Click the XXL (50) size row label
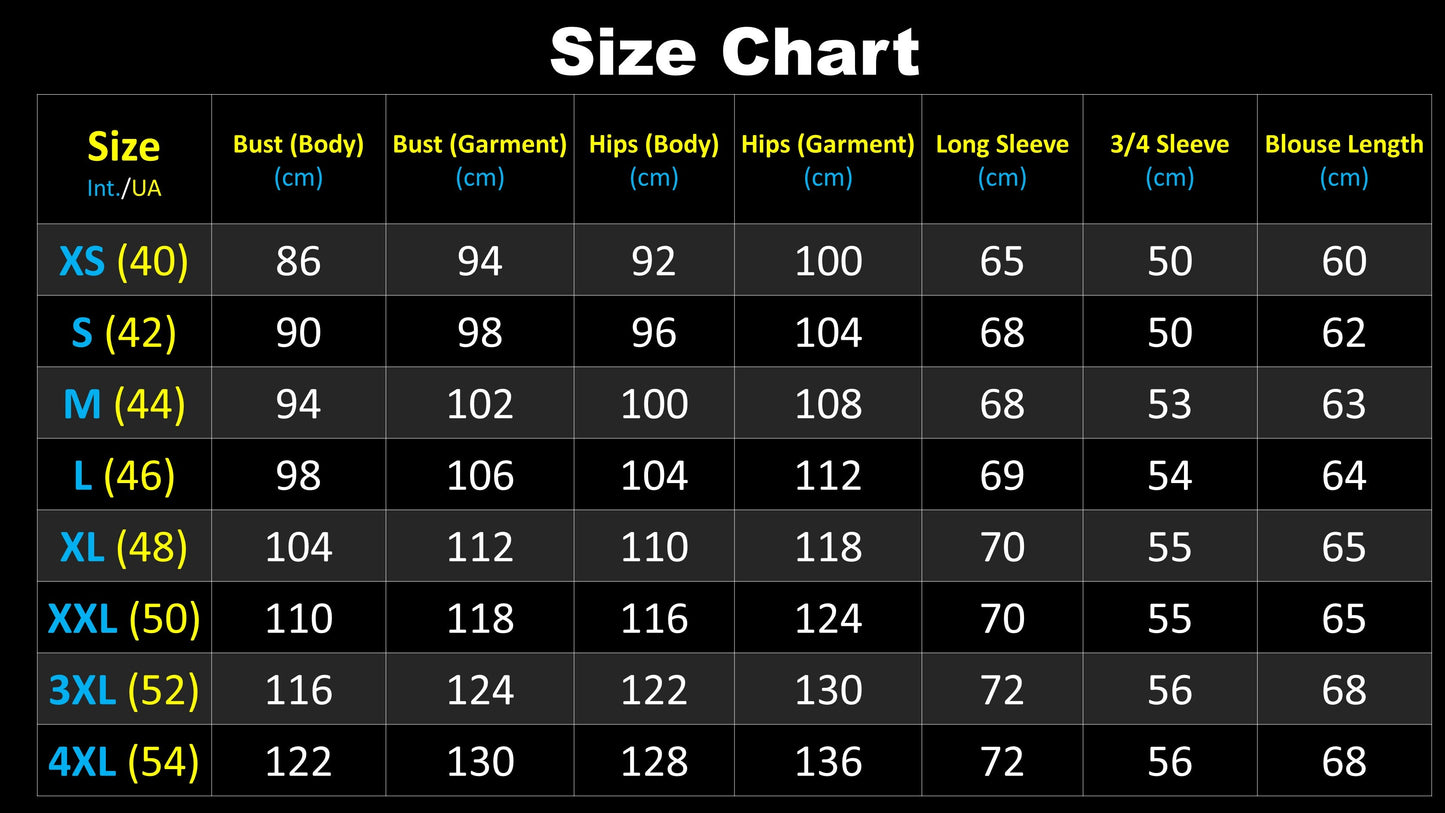The image size is (1445, 813). point(124,619)
